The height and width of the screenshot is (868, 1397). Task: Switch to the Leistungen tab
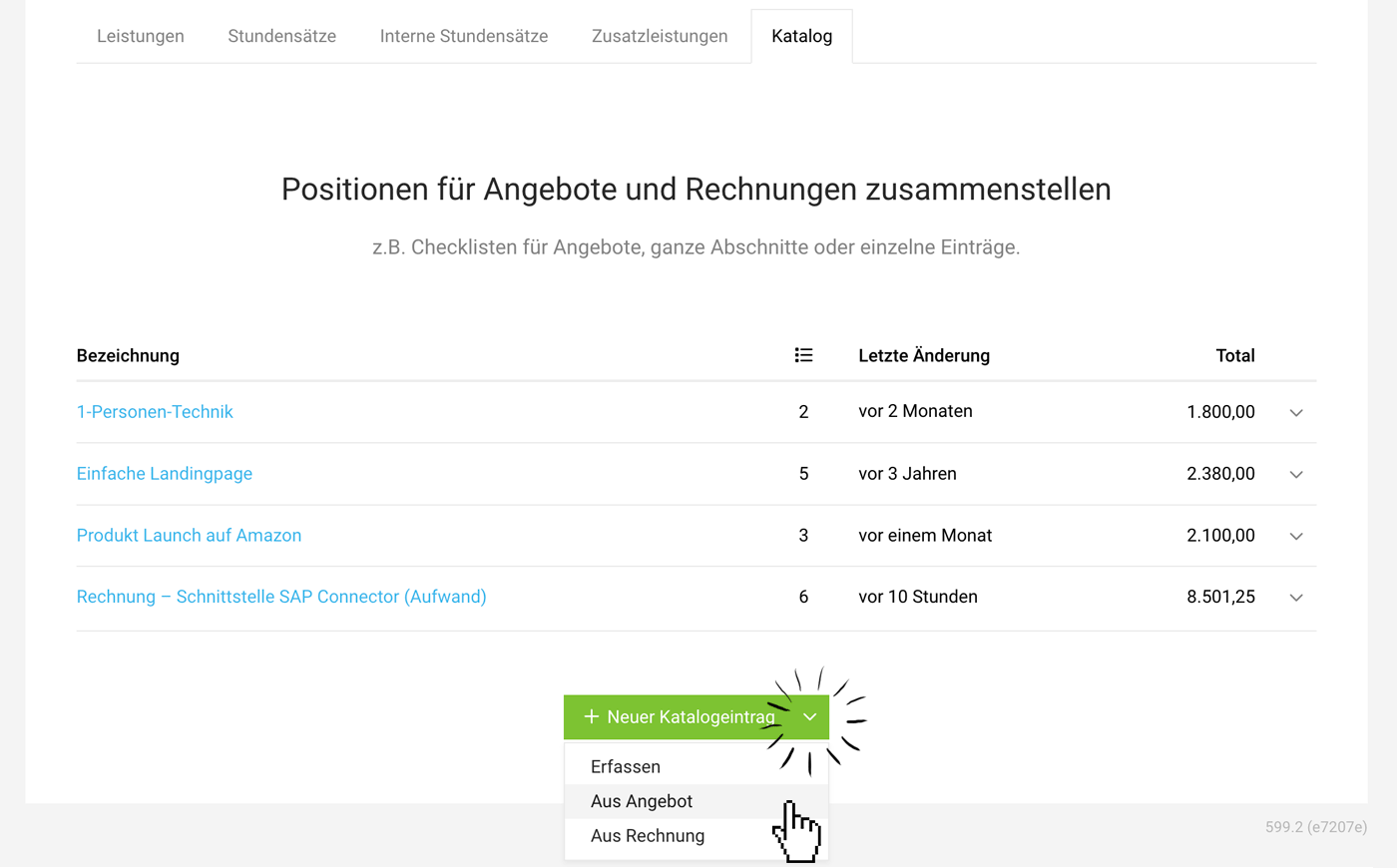[x=140, y=36]
